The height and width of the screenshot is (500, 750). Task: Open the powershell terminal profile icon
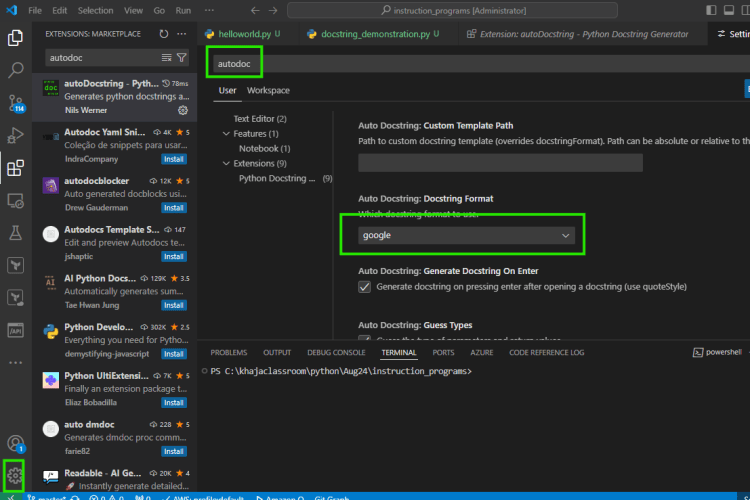click(698, 352)
